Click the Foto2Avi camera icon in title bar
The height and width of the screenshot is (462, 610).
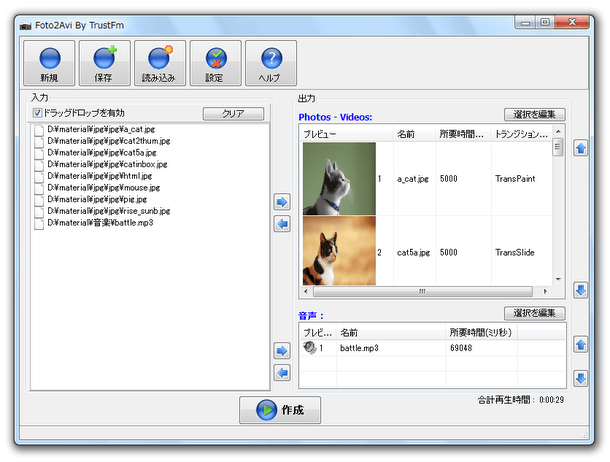[26, 26]
